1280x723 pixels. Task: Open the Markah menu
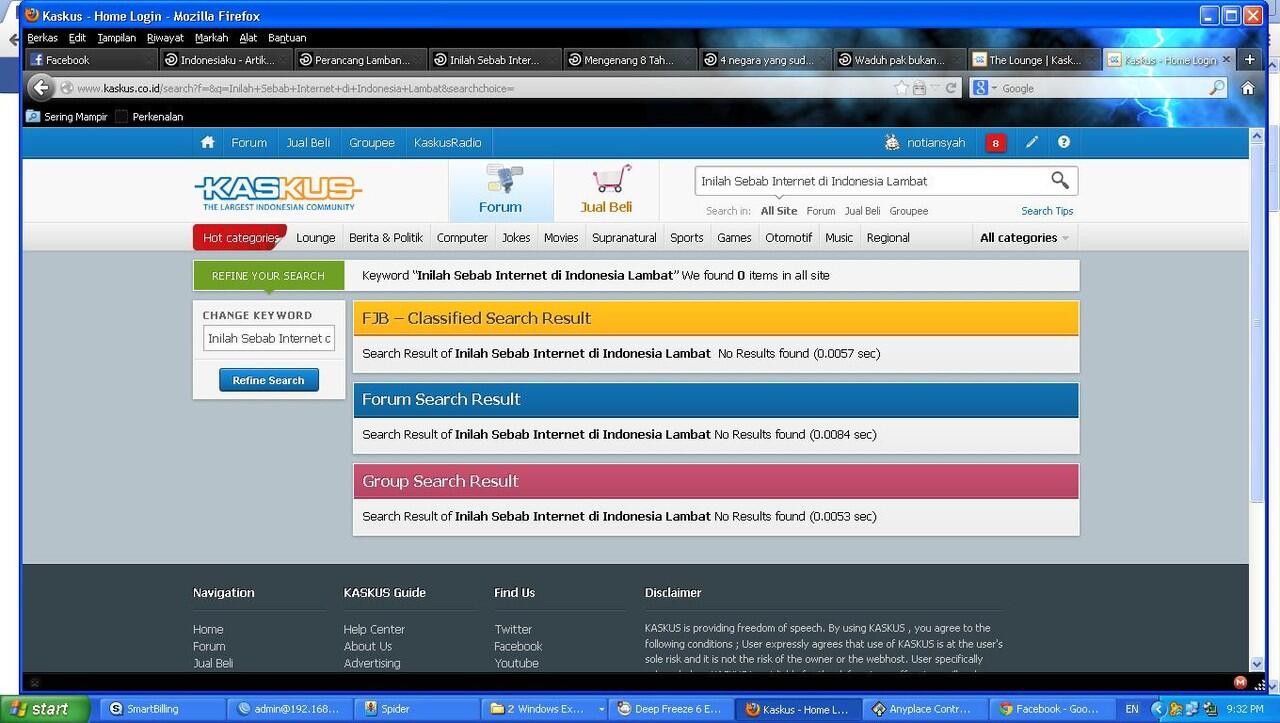pos(211,38)
